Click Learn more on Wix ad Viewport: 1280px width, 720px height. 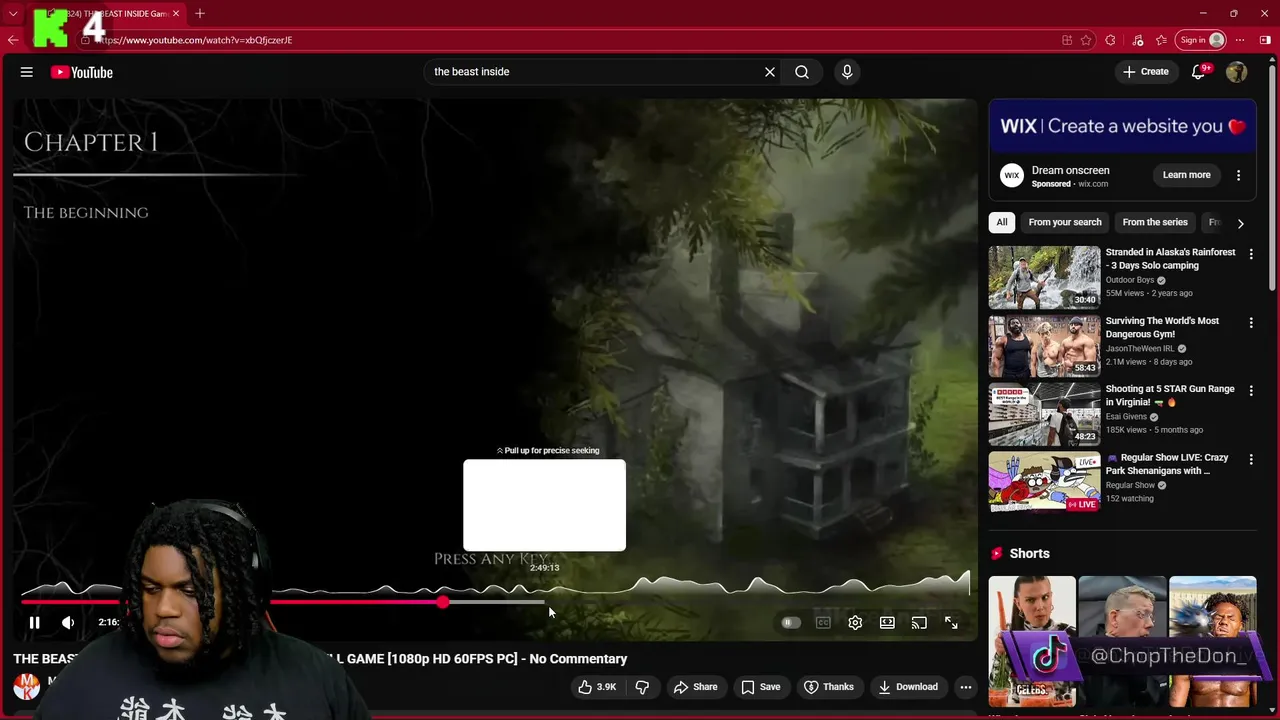[1186, 175]
